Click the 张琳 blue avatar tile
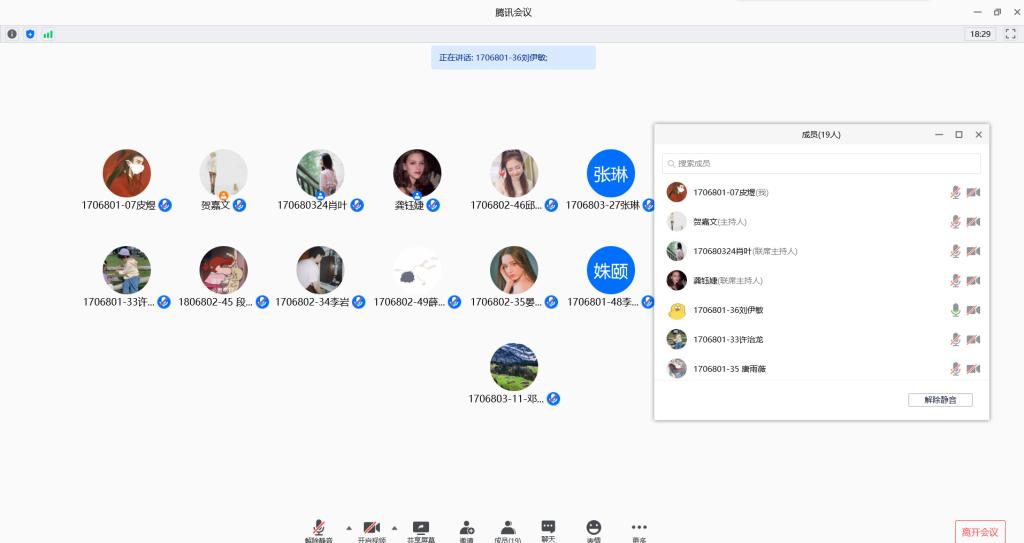1024x543 pixels. click(x=610, y=173)
